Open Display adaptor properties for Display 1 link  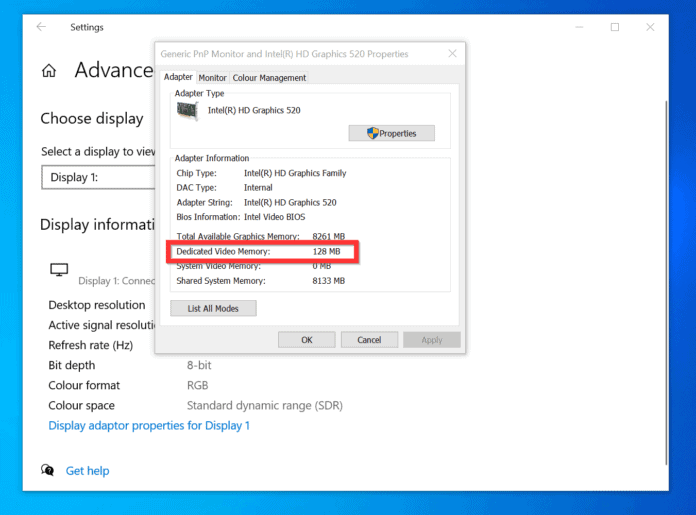coord(149,425)
